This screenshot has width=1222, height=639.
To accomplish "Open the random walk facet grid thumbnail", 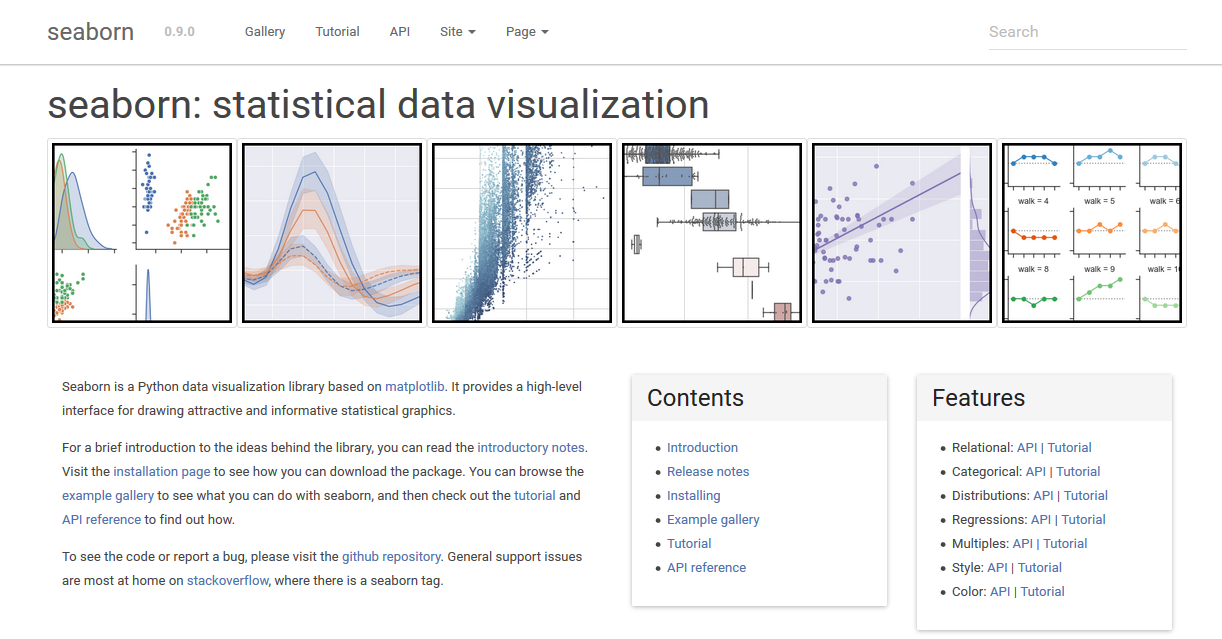I will click(x=1092, y=233).
